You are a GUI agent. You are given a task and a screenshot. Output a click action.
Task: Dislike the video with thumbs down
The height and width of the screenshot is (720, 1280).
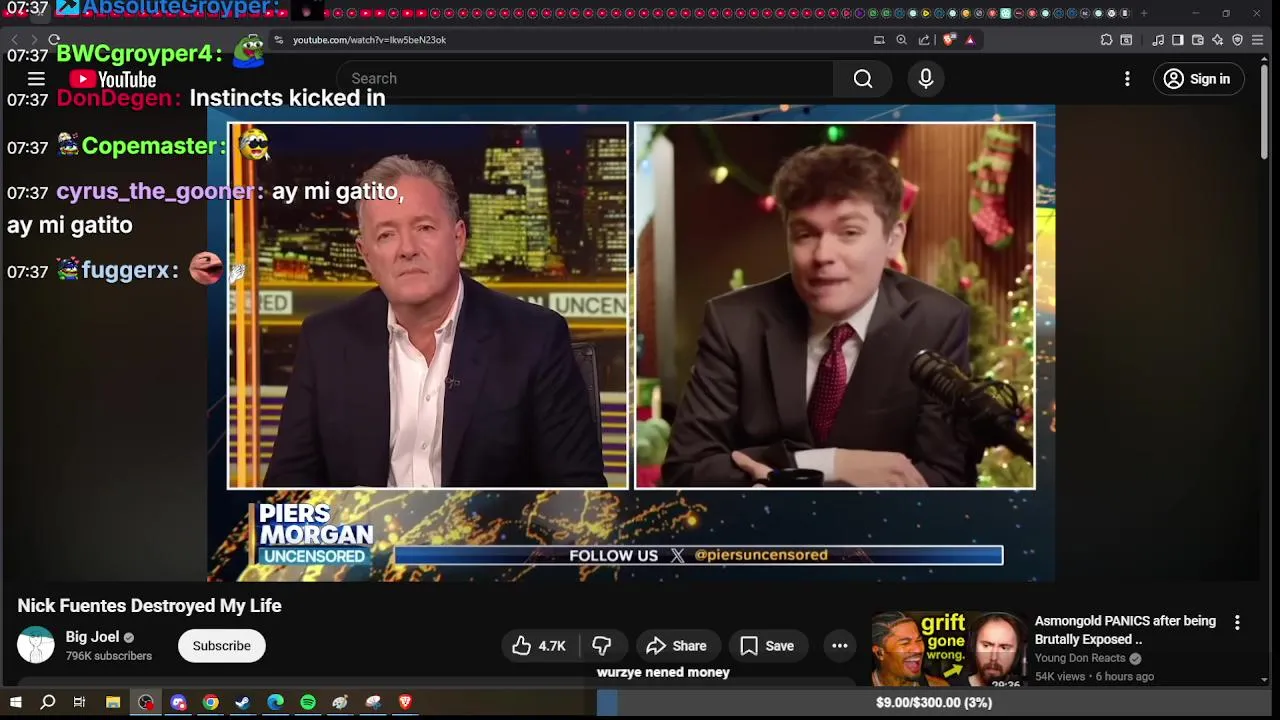pos(602,646)
